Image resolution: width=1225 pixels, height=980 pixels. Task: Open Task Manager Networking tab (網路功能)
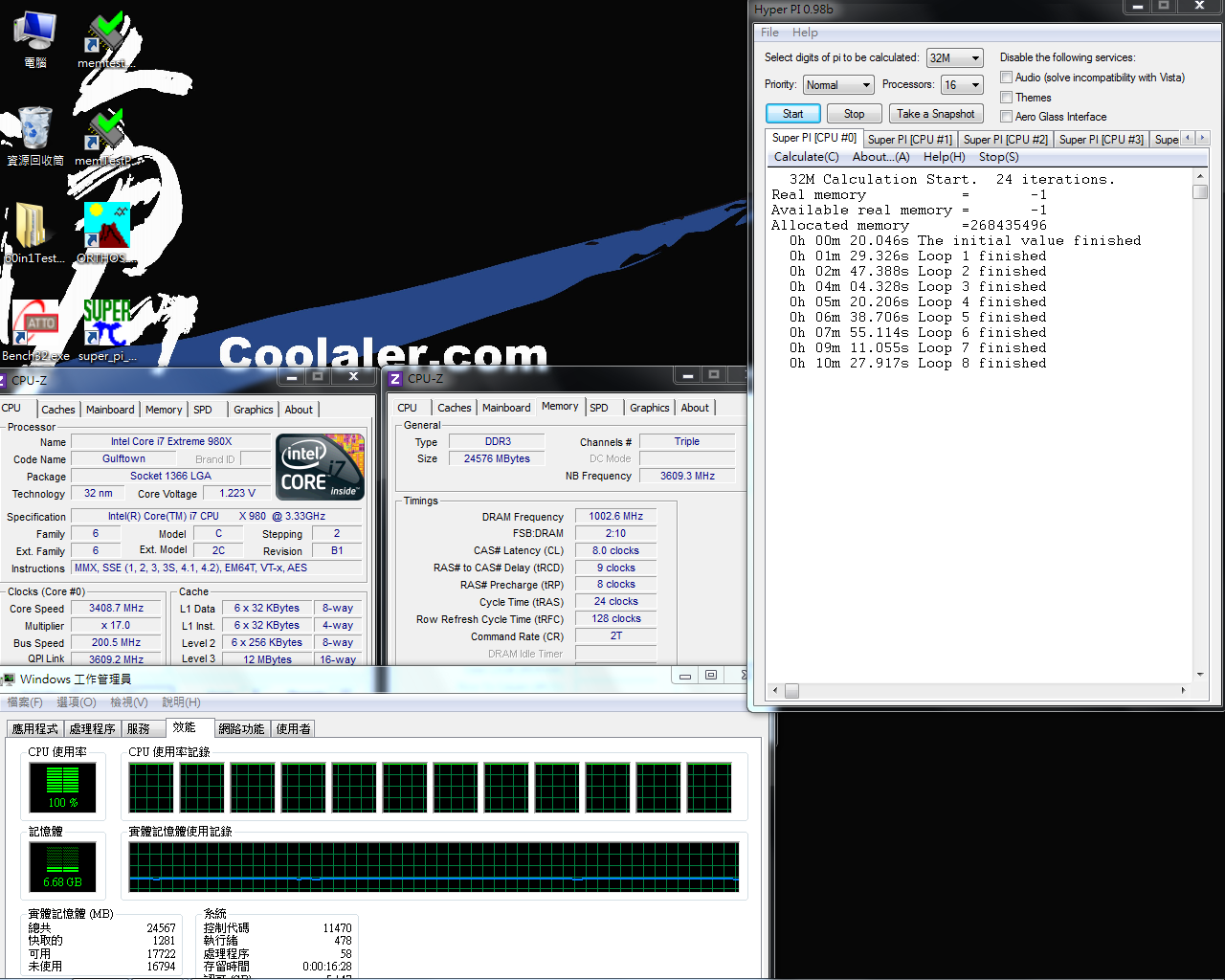tap(241, 729)
